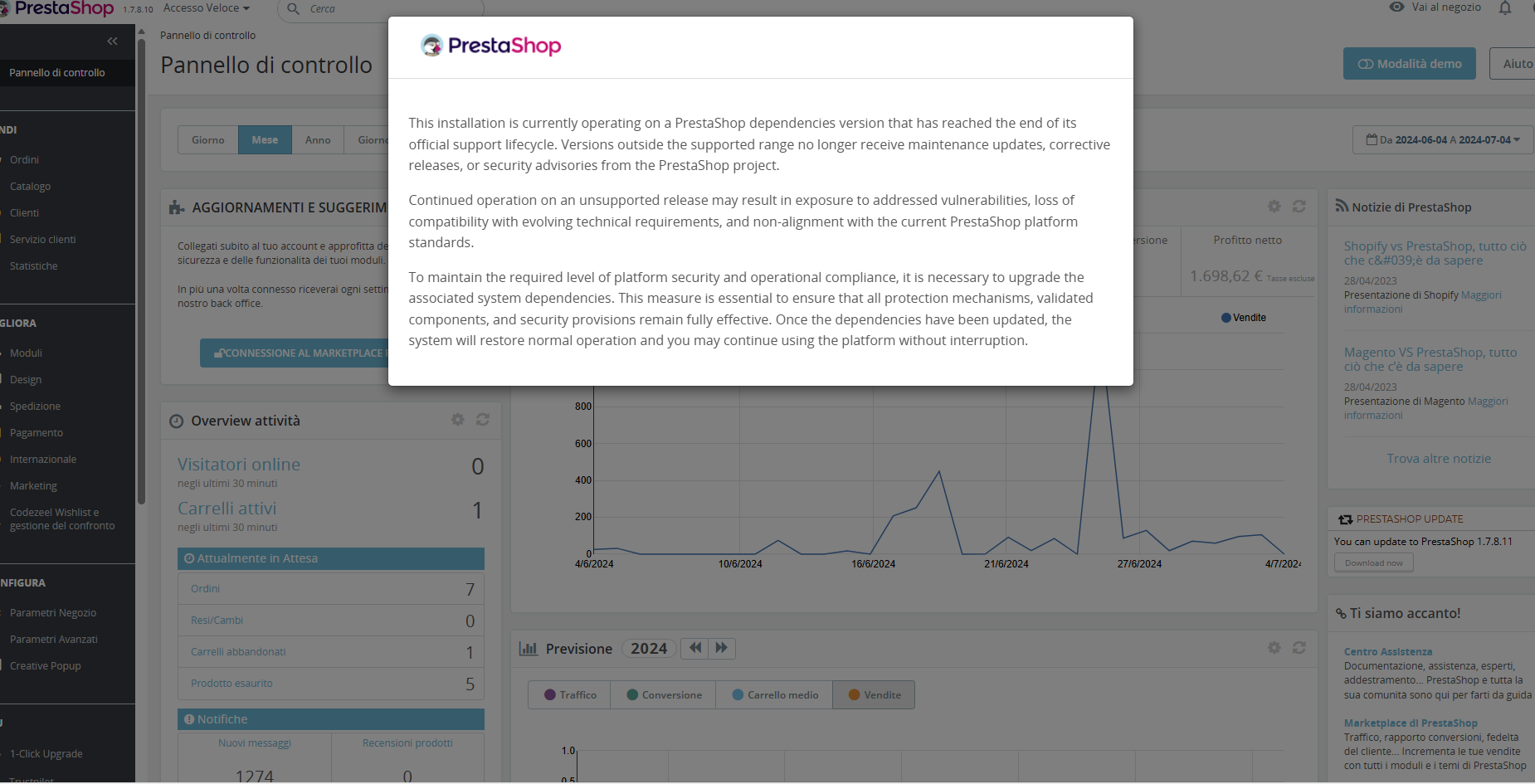Open the notifications bell icon
1535x784 pixels.
point(1504,7)
